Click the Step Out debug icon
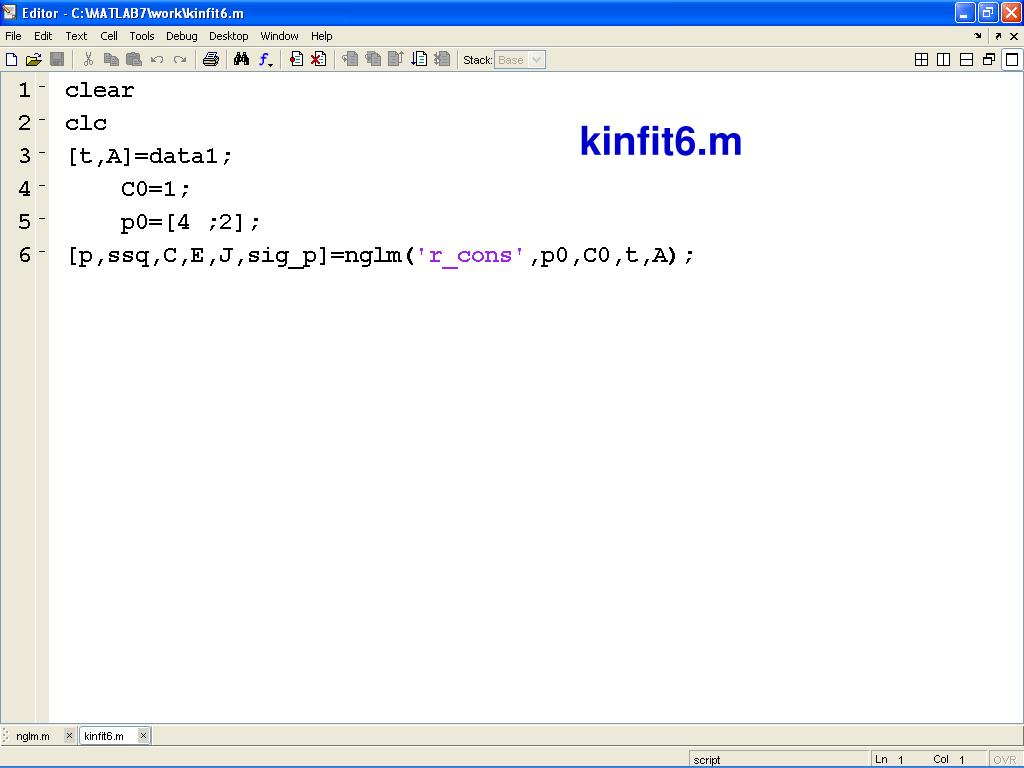The image size is (1024, 768). [396, 60]
